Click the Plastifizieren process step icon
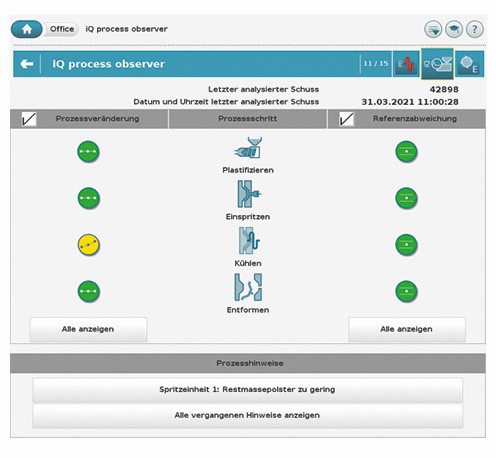 [248, 148]
